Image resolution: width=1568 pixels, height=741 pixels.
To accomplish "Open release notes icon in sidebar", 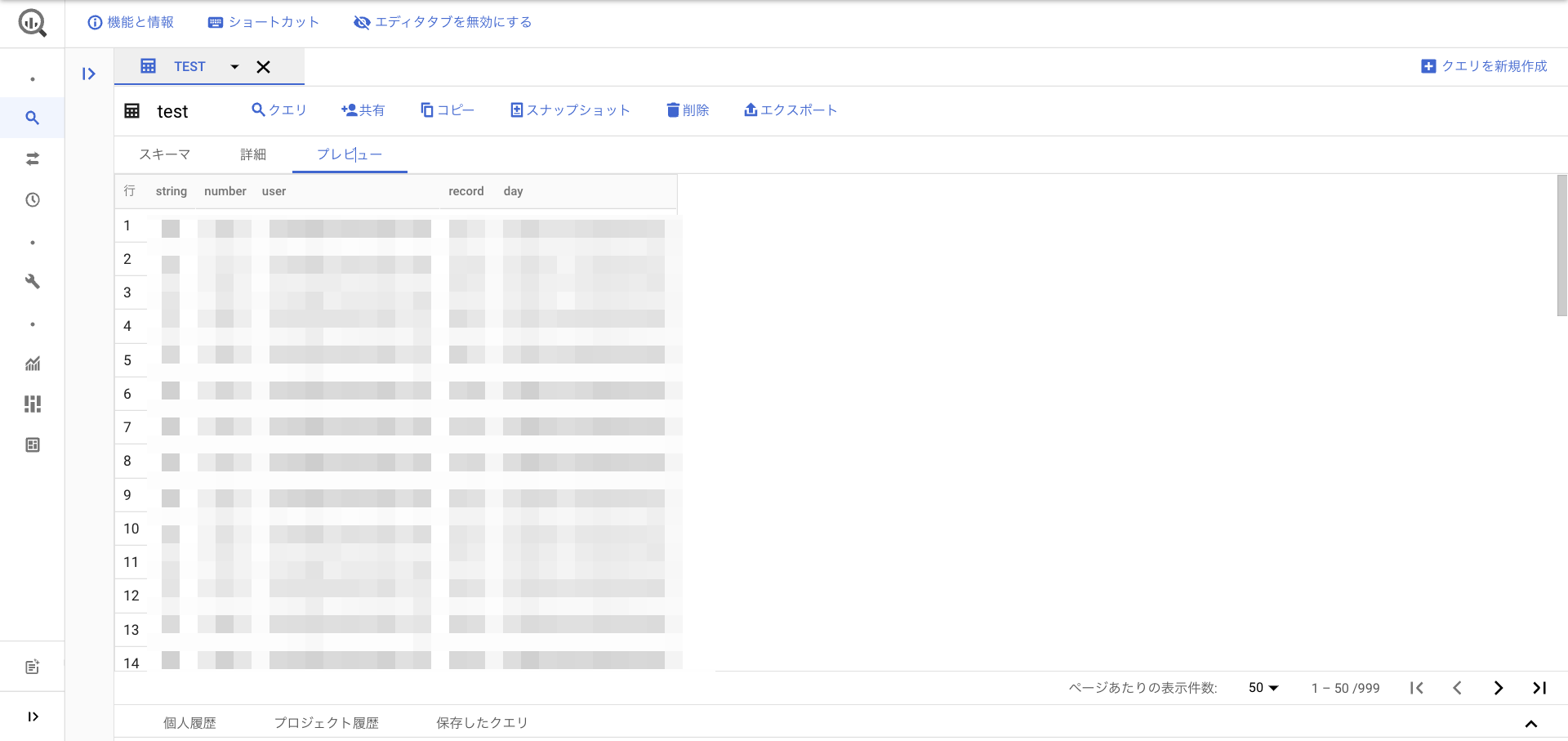I will coord(33,667).
